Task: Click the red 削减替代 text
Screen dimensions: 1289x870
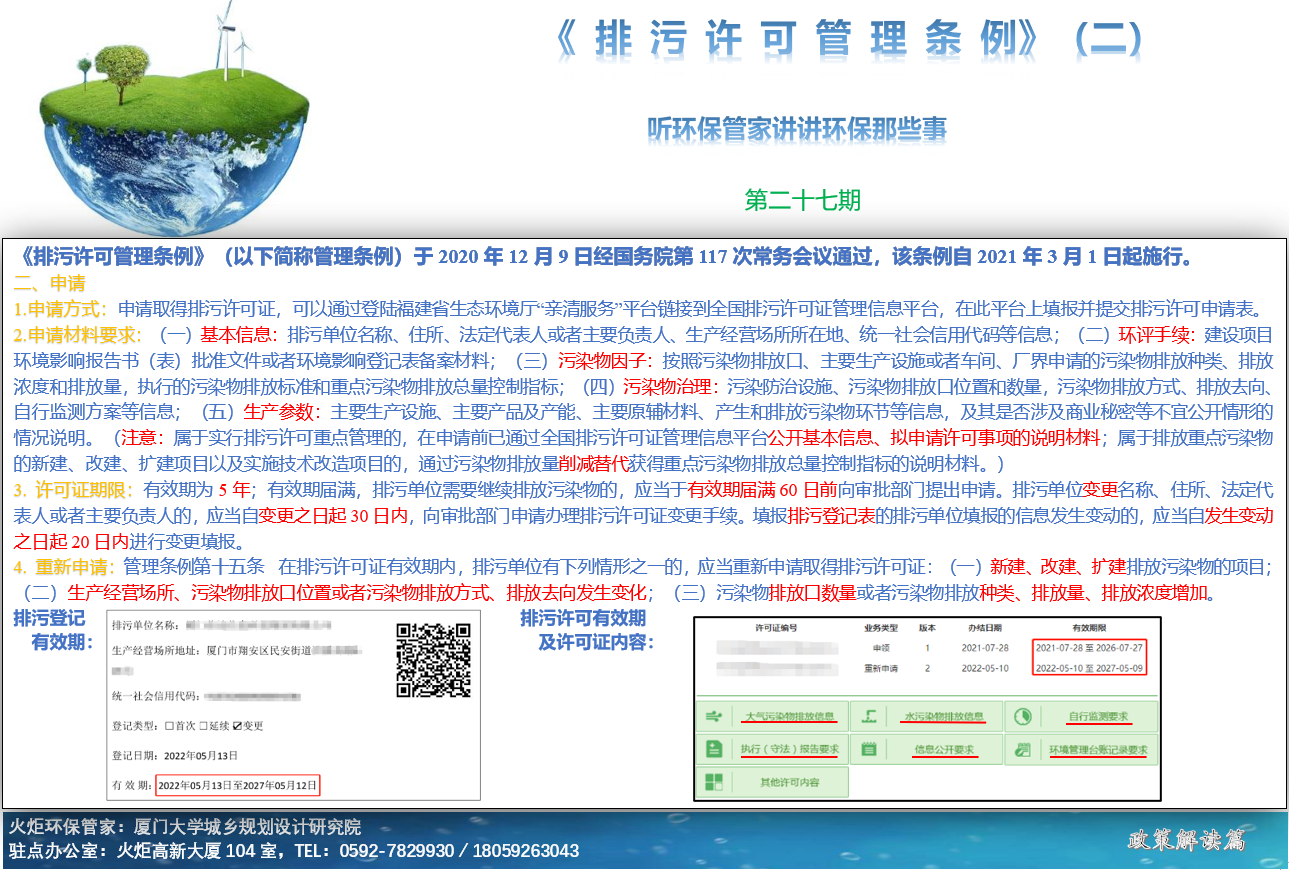Action: (x=593, y=464)
